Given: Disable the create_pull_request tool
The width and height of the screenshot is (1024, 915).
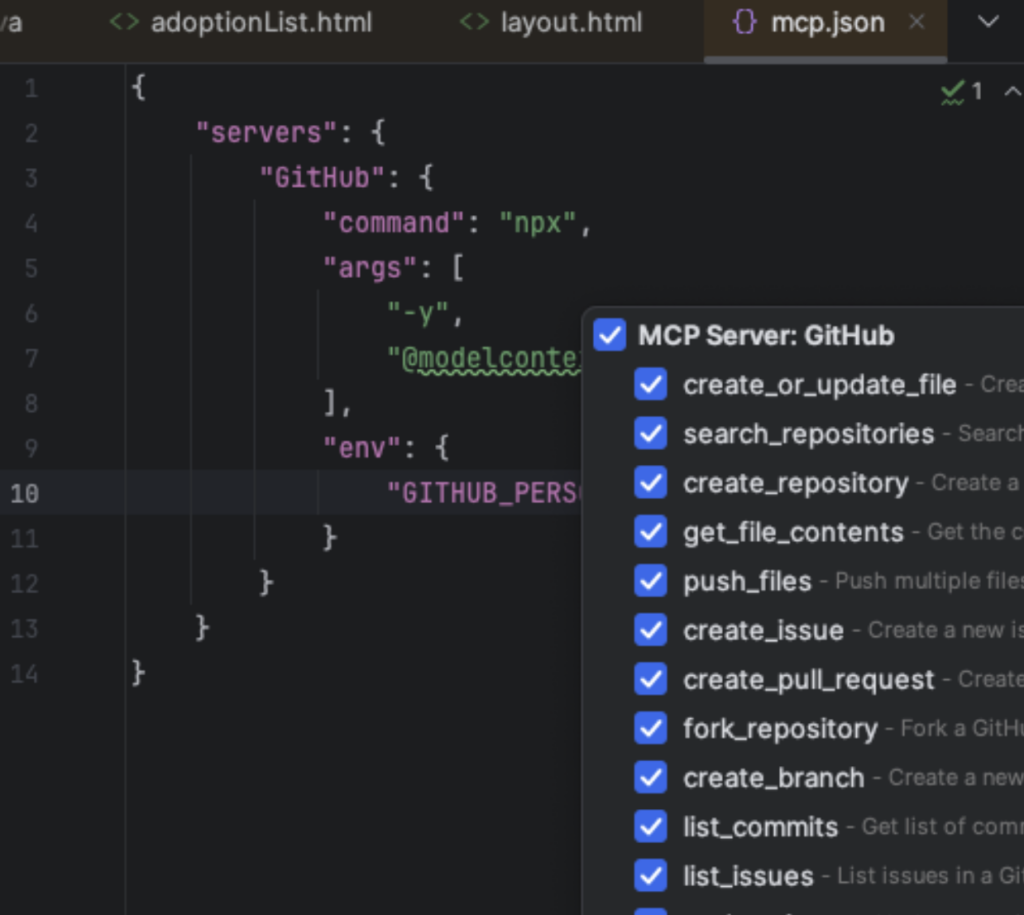Looking at the screenshot, I should (x=651, y=679).
